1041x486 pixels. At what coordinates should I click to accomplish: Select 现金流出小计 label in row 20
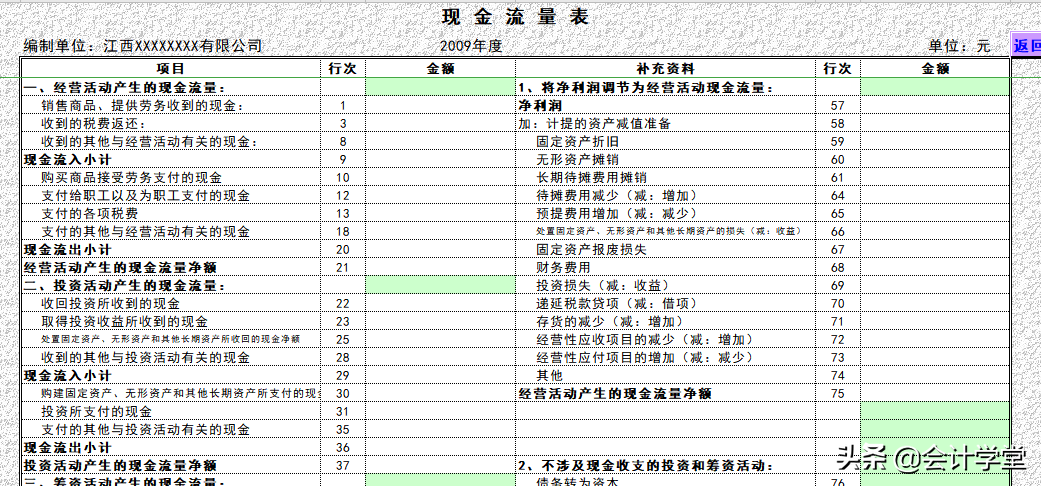pos(67,250)
